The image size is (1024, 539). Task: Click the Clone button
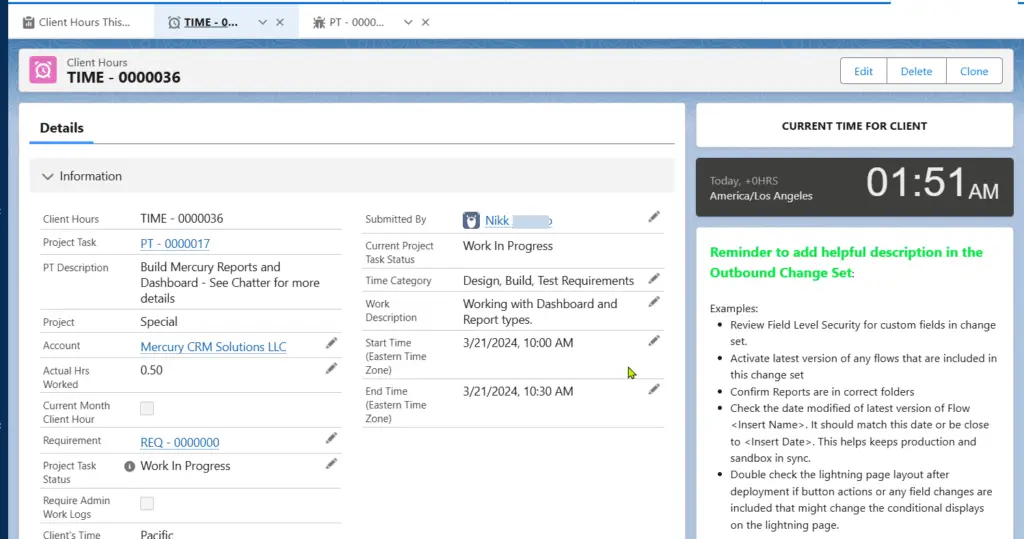tap(973, 71)
